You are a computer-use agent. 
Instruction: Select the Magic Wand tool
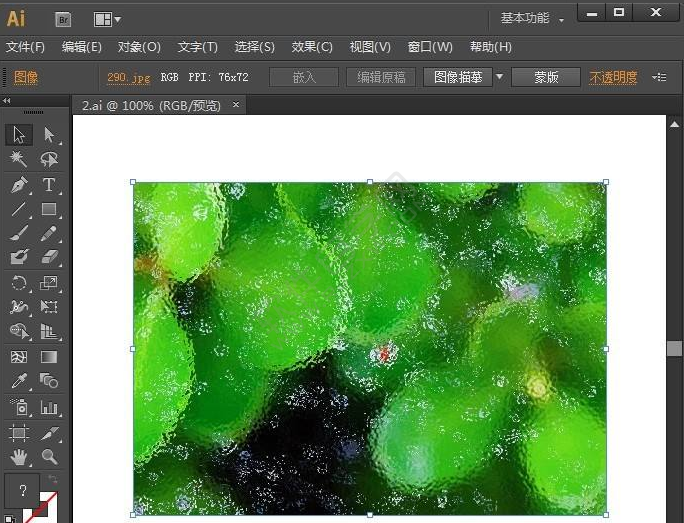click(x=19, y=159)
